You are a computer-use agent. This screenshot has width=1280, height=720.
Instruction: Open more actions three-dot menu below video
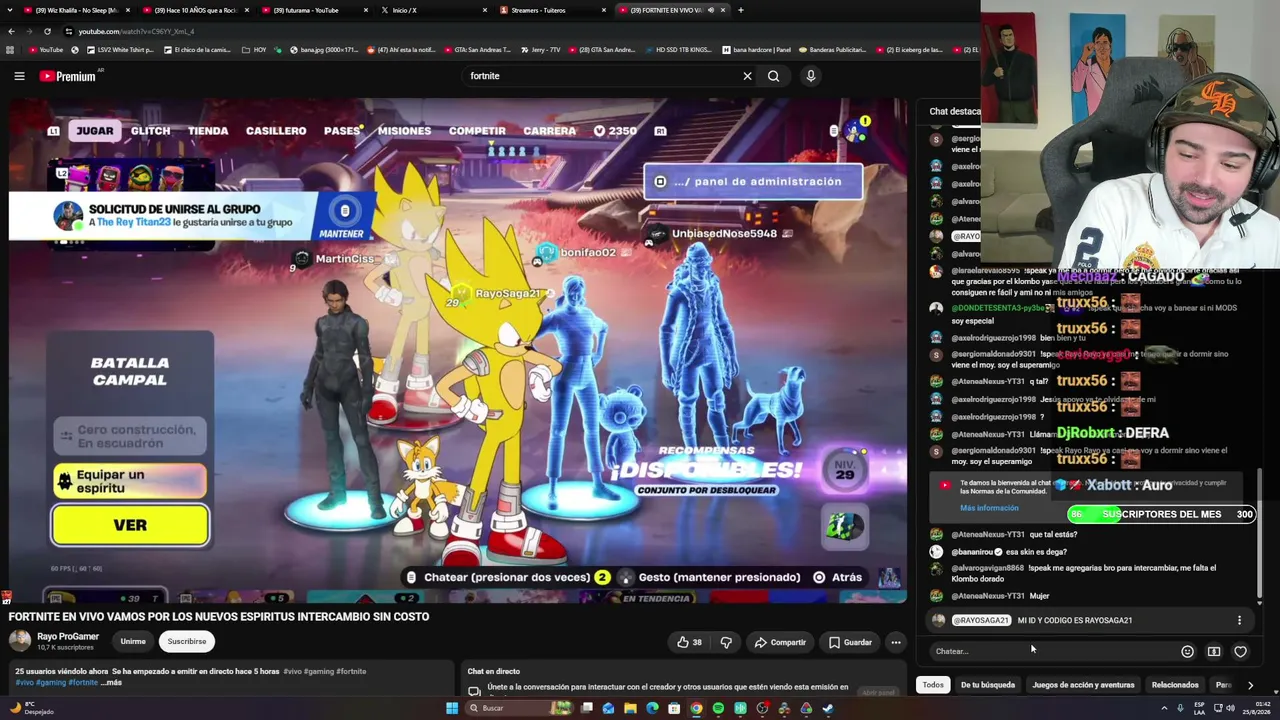[x=896, y=642]
